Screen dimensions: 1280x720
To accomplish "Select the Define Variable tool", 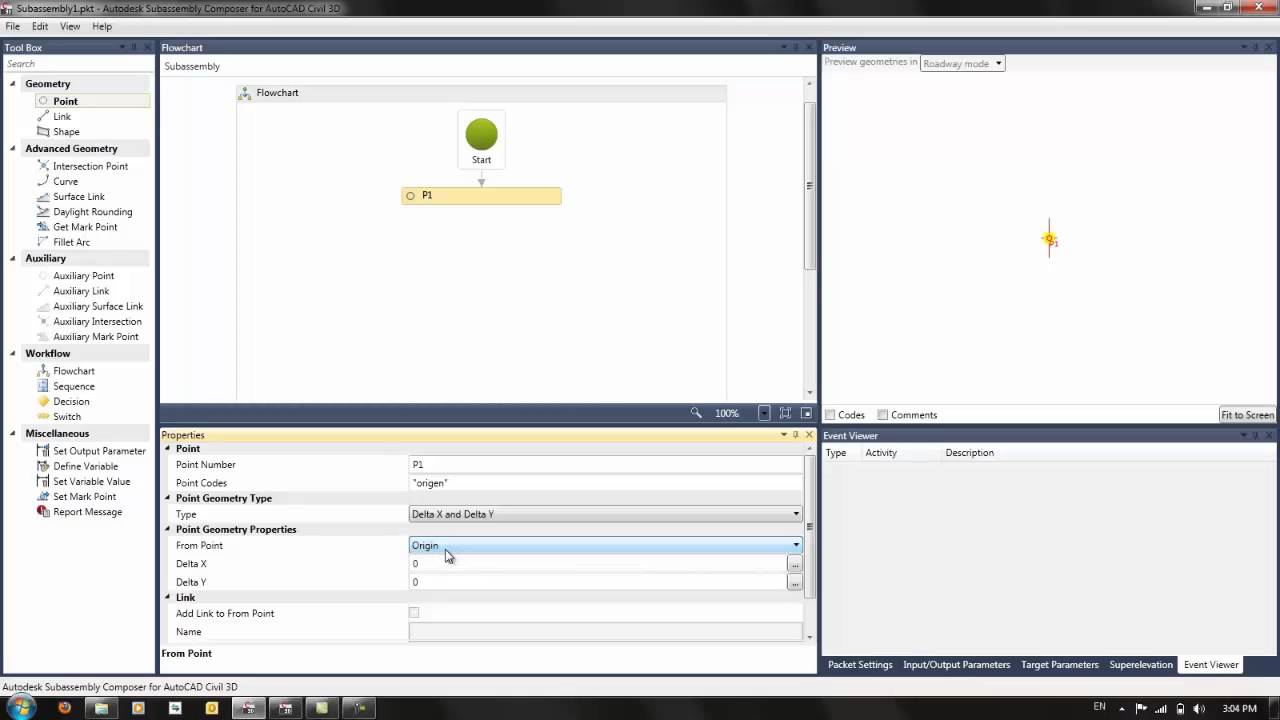I will pos(85,465).
